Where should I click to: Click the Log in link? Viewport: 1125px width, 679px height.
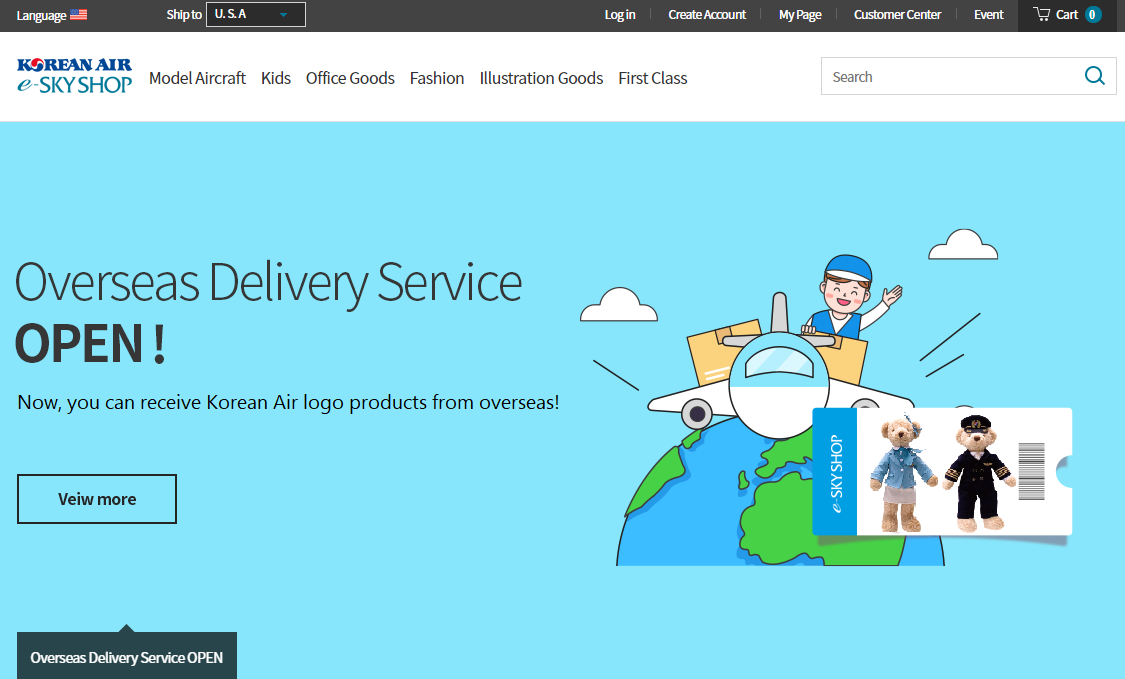620,14
